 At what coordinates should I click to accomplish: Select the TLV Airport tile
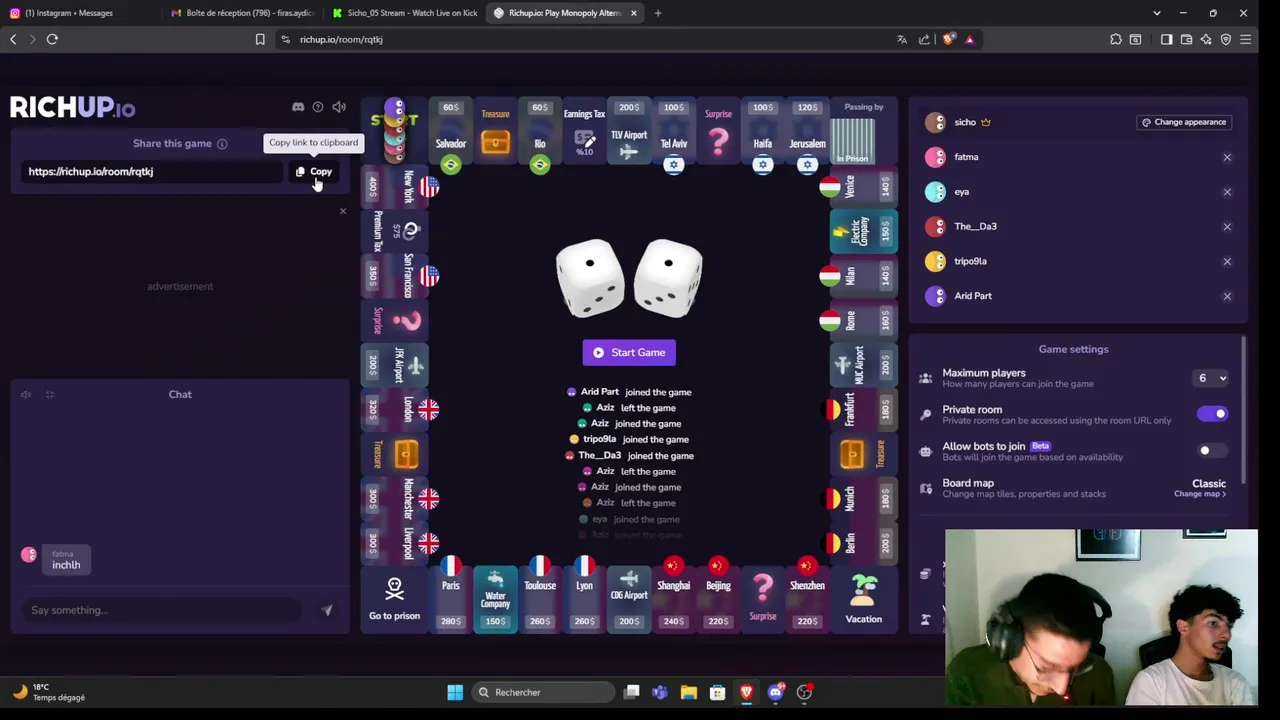pyautogui.click(x=629, y=132)
